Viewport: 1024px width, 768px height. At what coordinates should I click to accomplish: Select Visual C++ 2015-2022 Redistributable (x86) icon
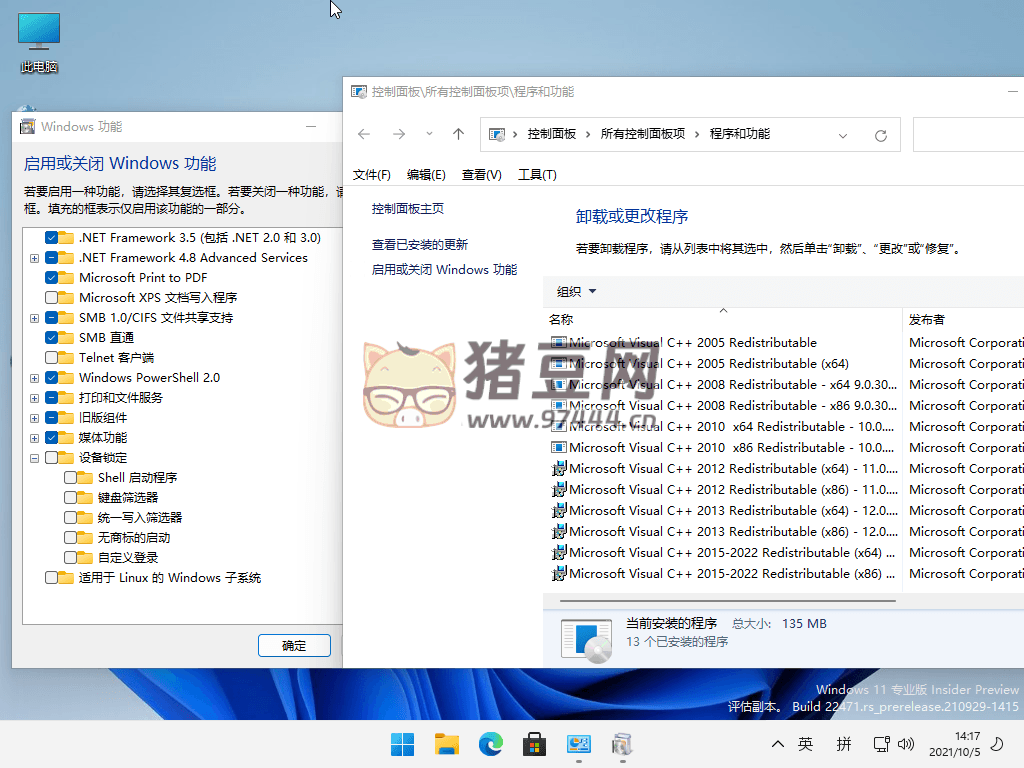click(558, 574)
